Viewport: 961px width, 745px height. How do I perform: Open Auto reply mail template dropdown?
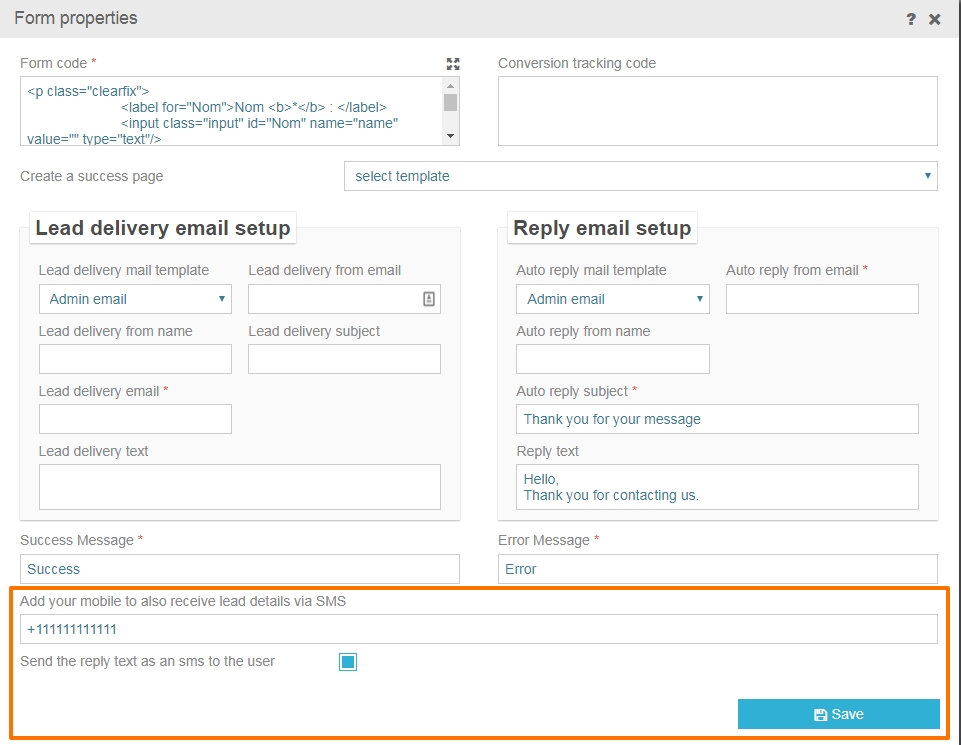[x=613, y=299]
